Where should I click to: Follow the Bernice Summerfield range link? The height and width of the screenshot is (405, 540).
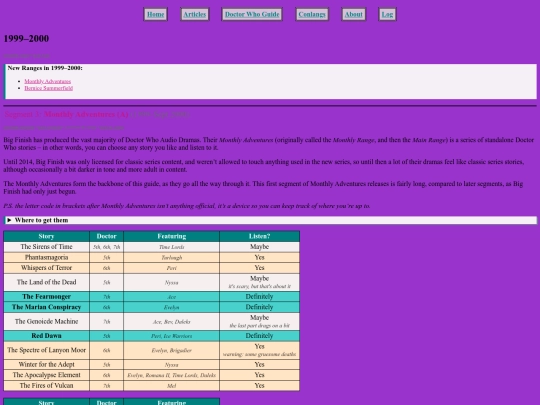tap(49, 88)
